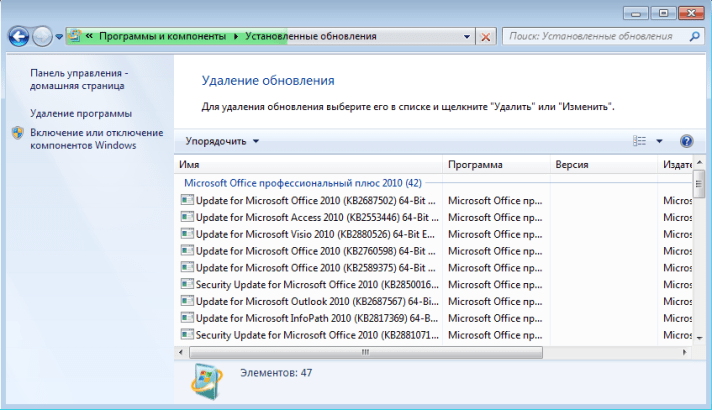Select Visio 2010 update KB2880526
This screenshot has width=712, height=410.
coord(315,234)
